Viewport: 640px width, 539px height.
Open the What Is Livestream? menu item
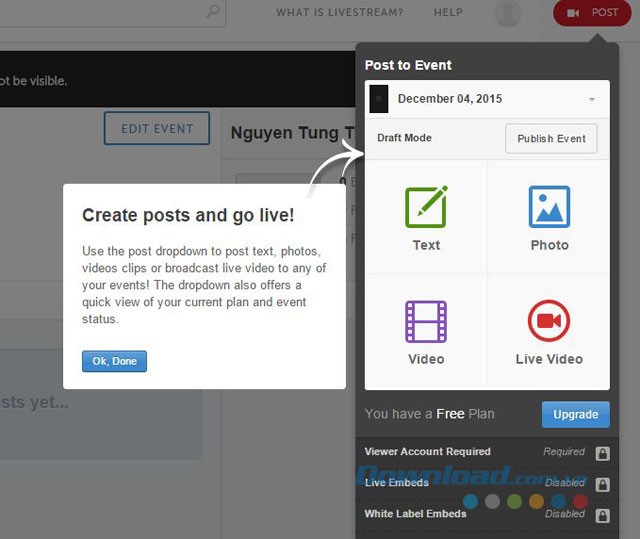340,13
